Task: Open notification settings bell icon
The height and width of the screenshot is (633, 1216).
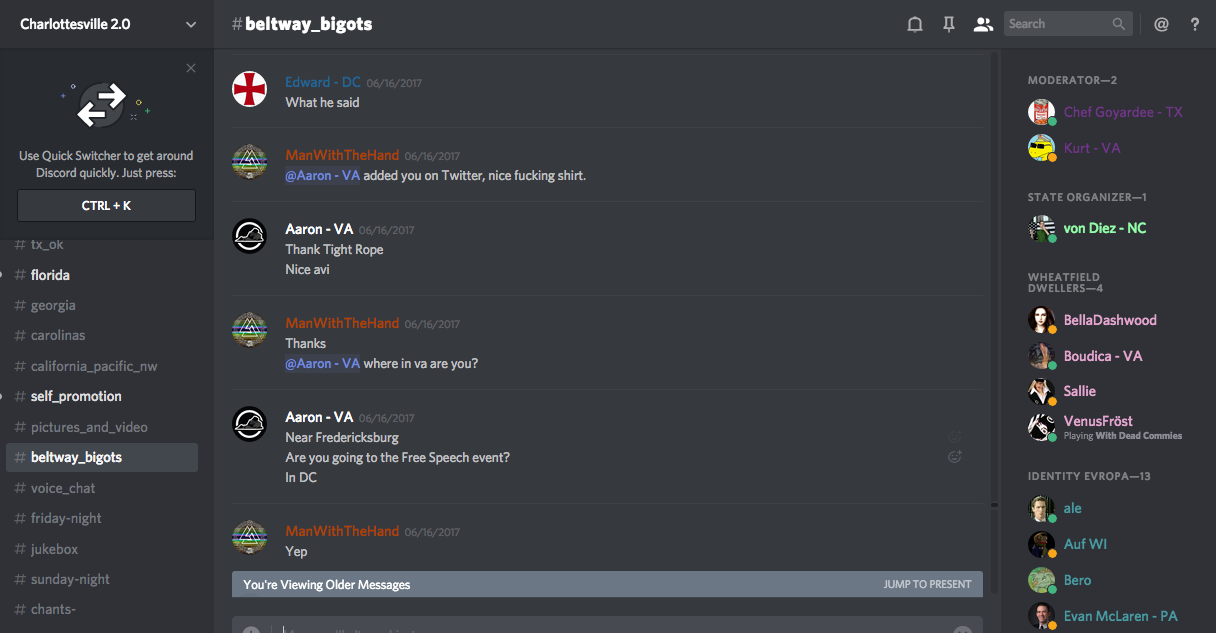Action: 914,24
